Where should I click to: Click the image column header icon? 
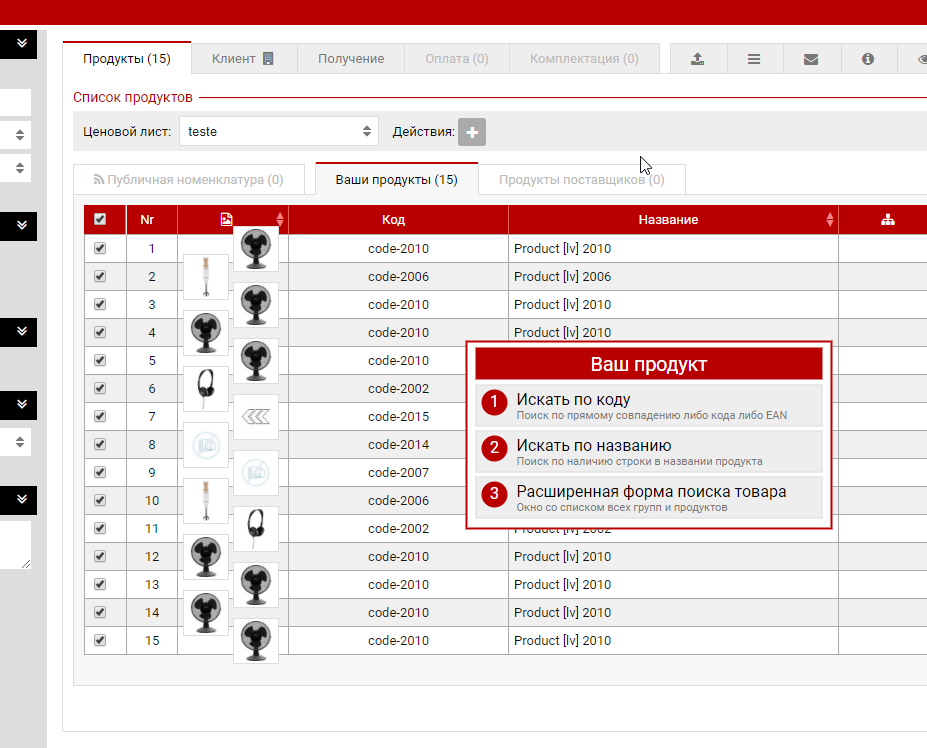tap(226, 220)
